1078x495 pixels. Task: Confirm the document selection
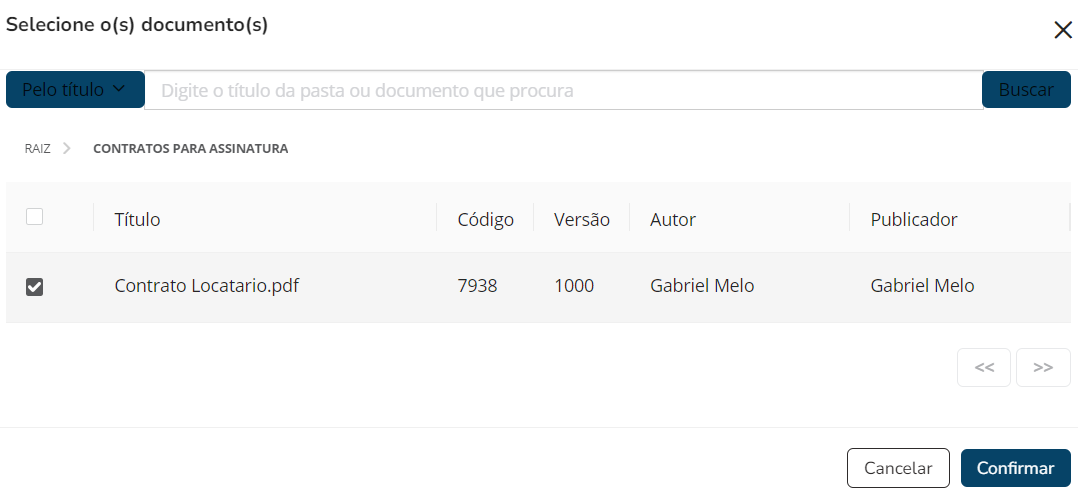click(x=1015, y=468)
